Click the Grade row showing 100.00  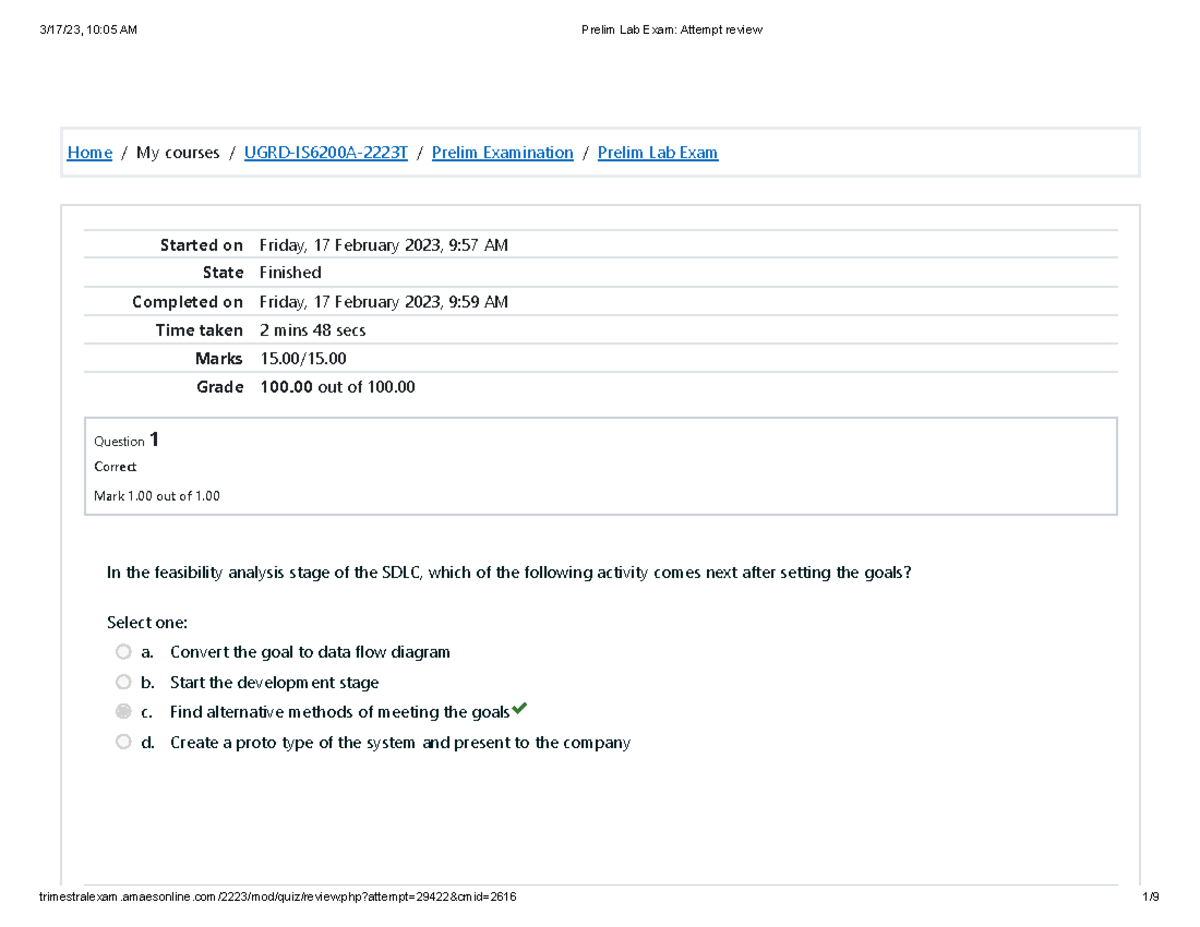pyautogui.click(x=337, y=386)
